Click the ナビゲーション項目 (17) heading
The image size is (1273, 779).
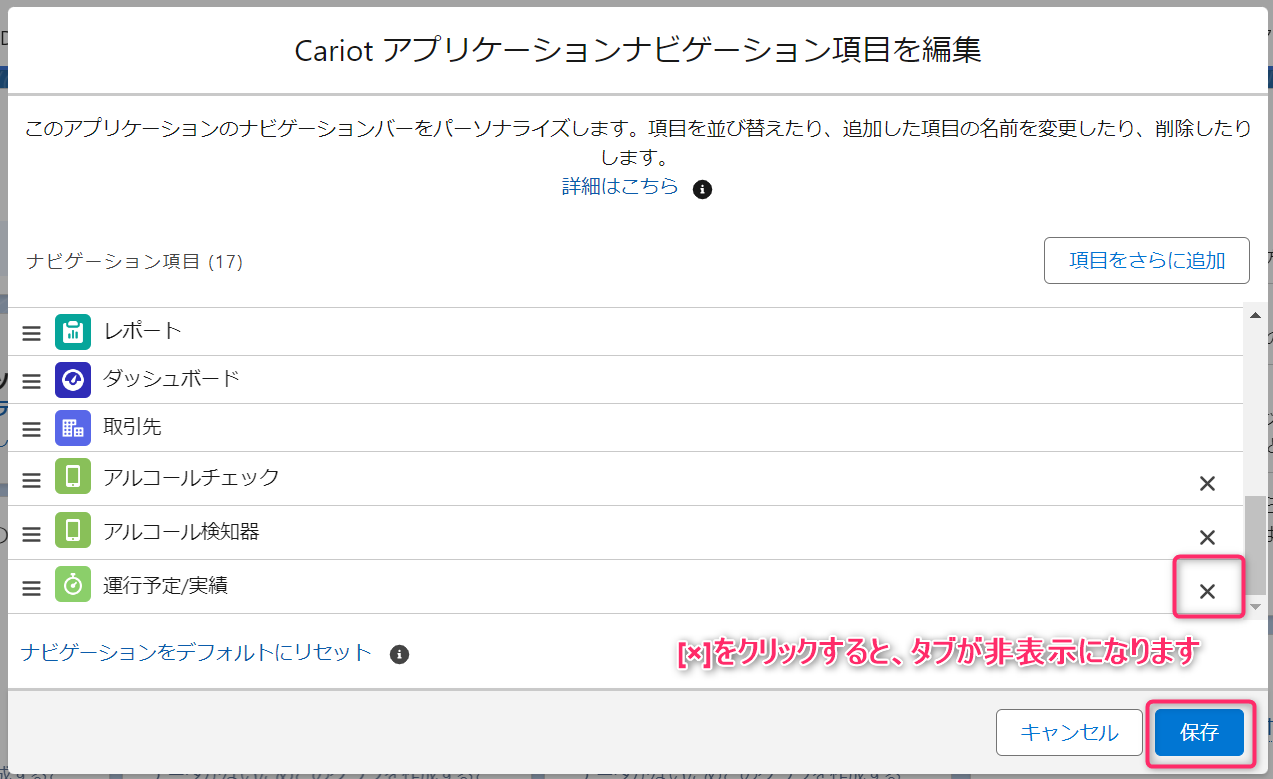point(134,261)
